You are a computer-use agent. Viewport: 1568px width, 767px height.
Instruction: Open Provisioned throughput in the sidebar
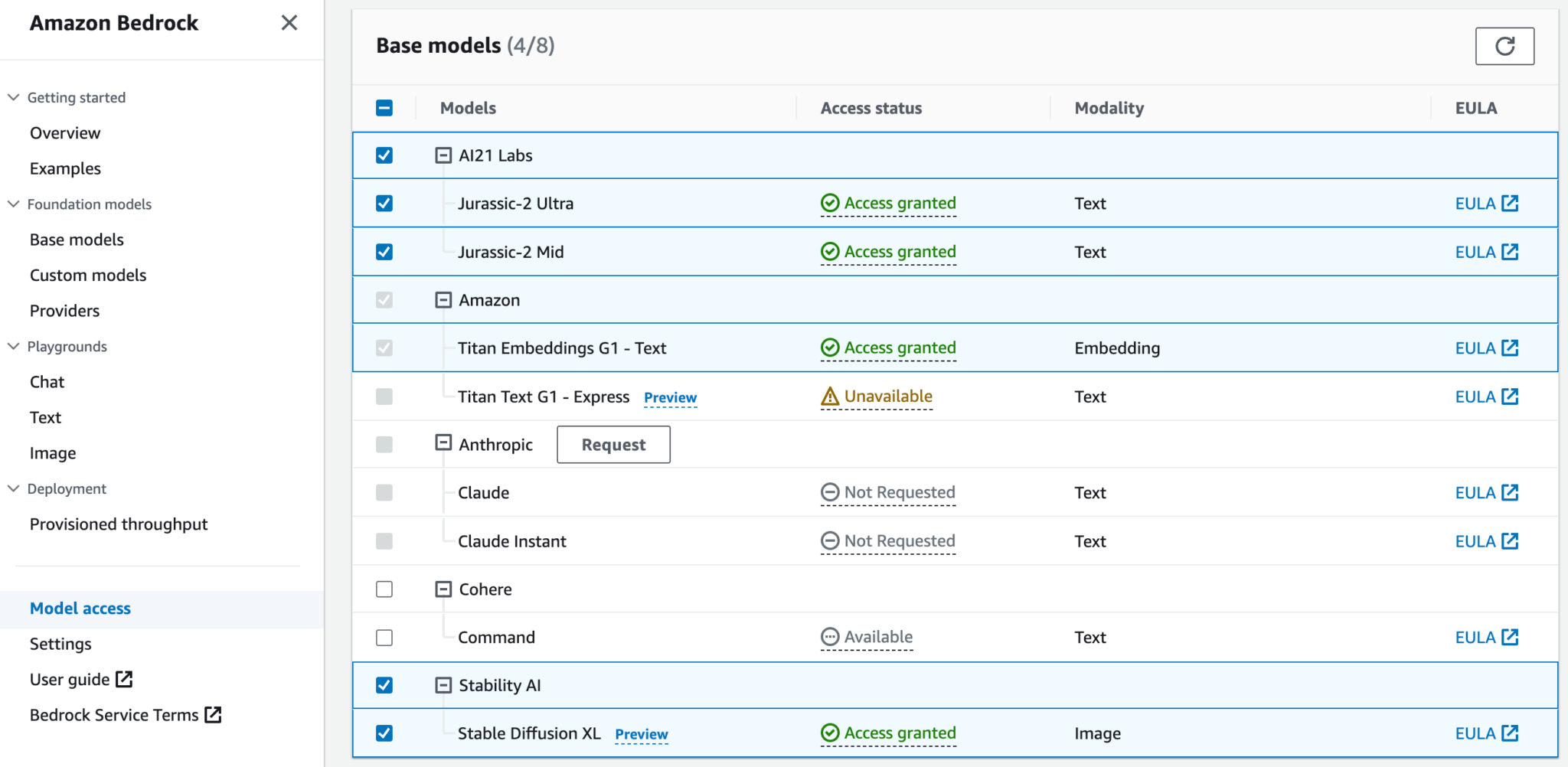[119, 524]
